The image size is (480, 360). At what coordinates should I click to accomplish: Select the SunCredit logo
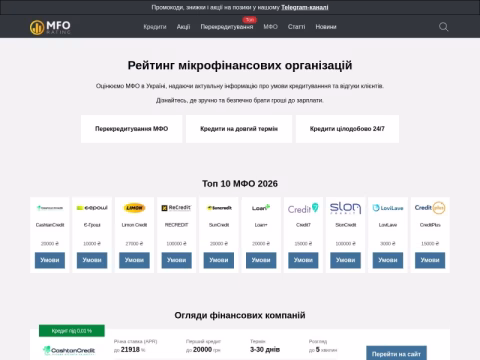(219, 208)
